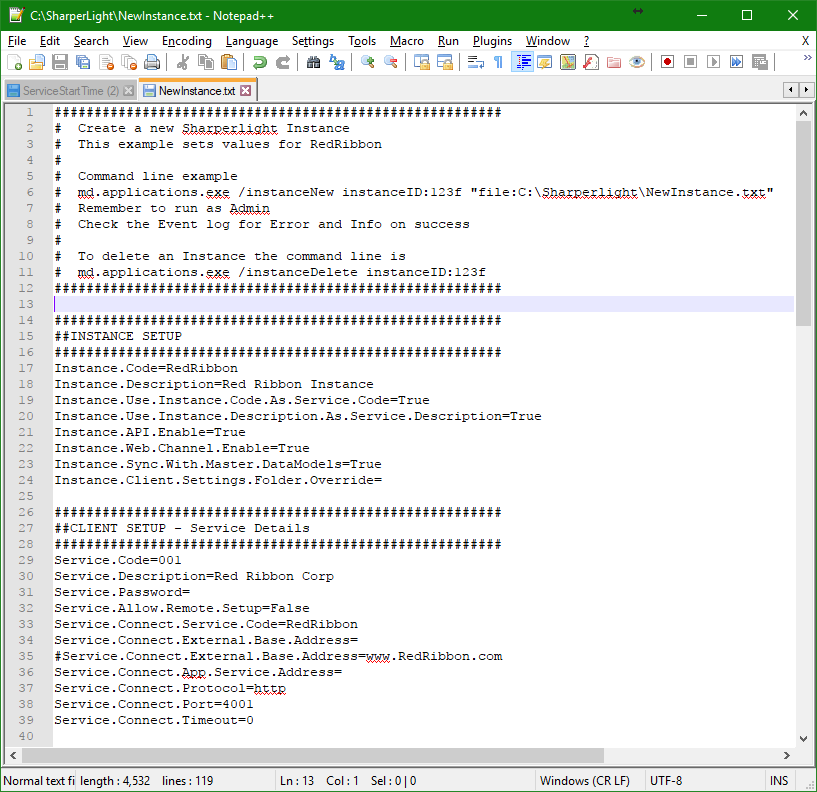
Task: Create a new document with New icon
Action: click(15, 62)
